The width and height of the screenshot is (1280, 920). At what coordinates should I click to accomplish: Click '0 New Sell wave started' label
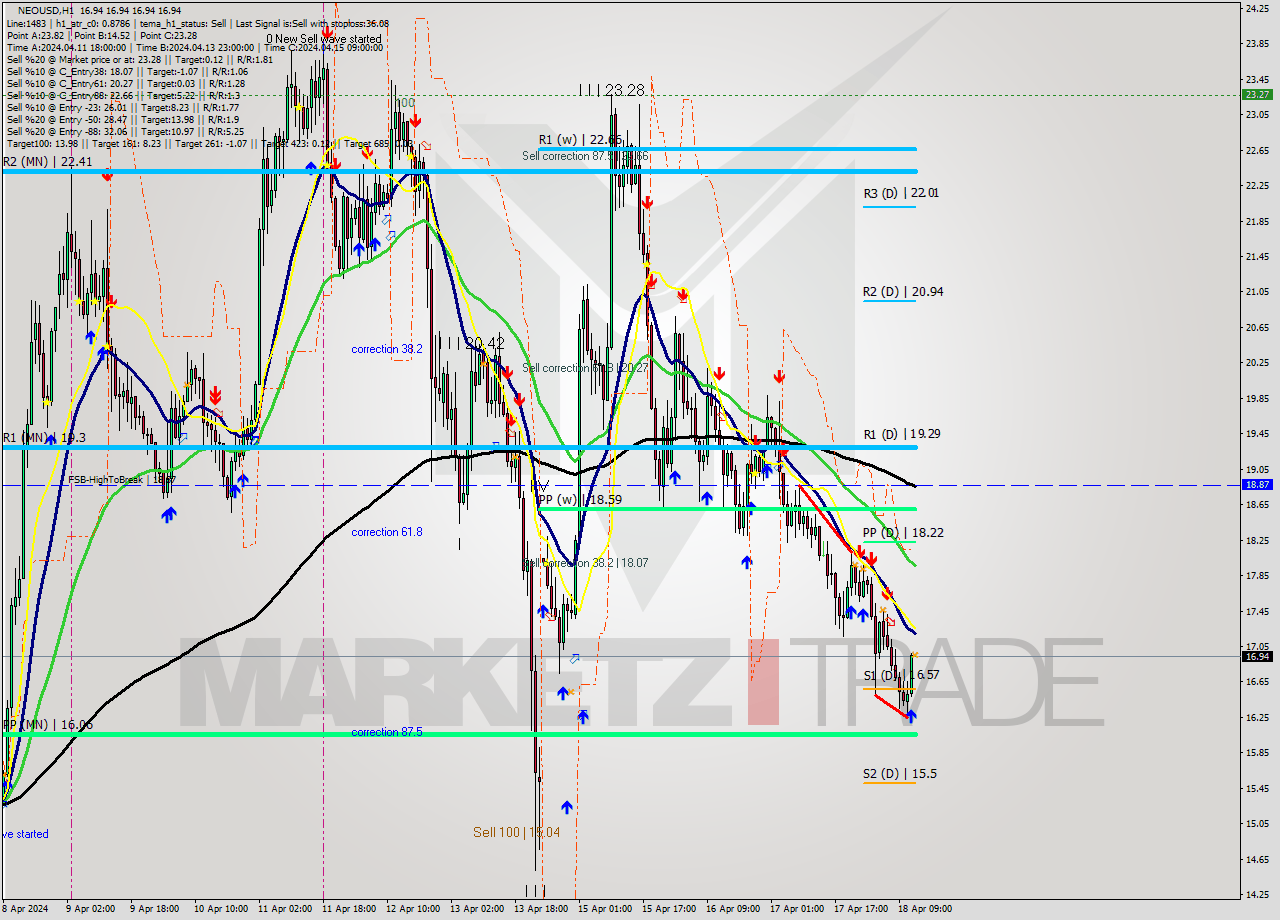[323, 39]
